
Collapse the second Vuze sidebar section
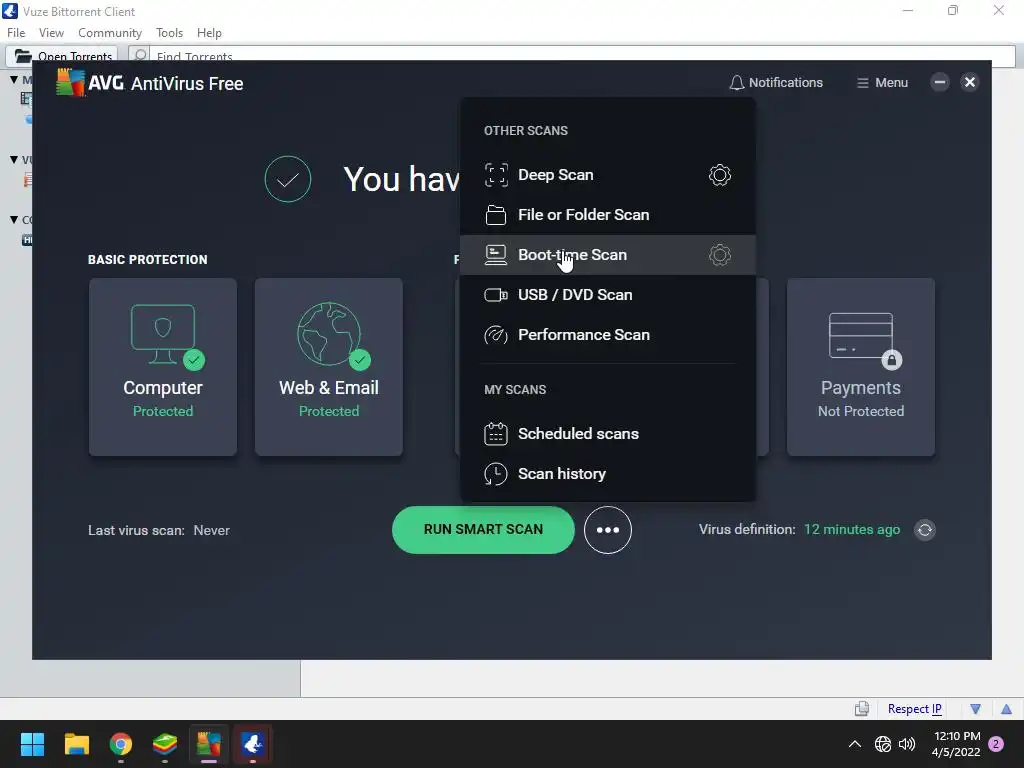14,159
